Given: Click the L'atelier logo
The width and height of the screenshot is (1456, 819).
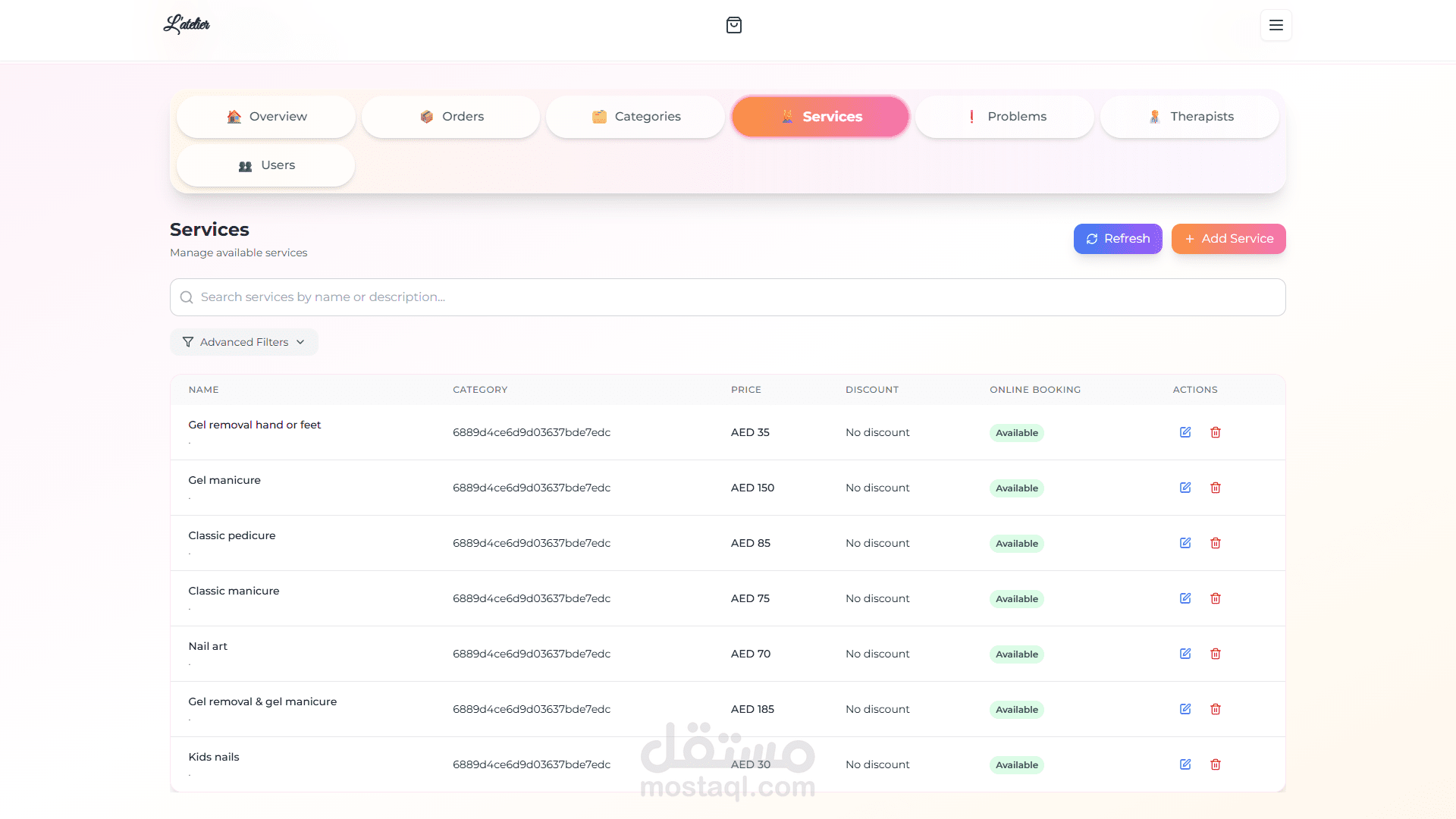Looking at the screenshot, I should [x=187, y=25].
